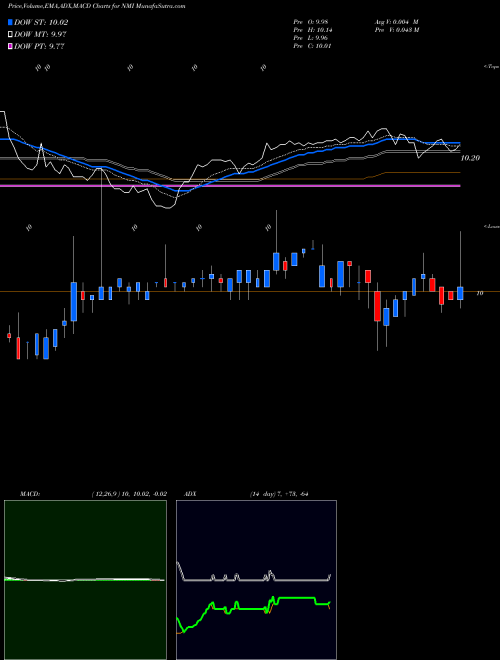Click the '<Lows' marker label

click(x=492, y=226)
